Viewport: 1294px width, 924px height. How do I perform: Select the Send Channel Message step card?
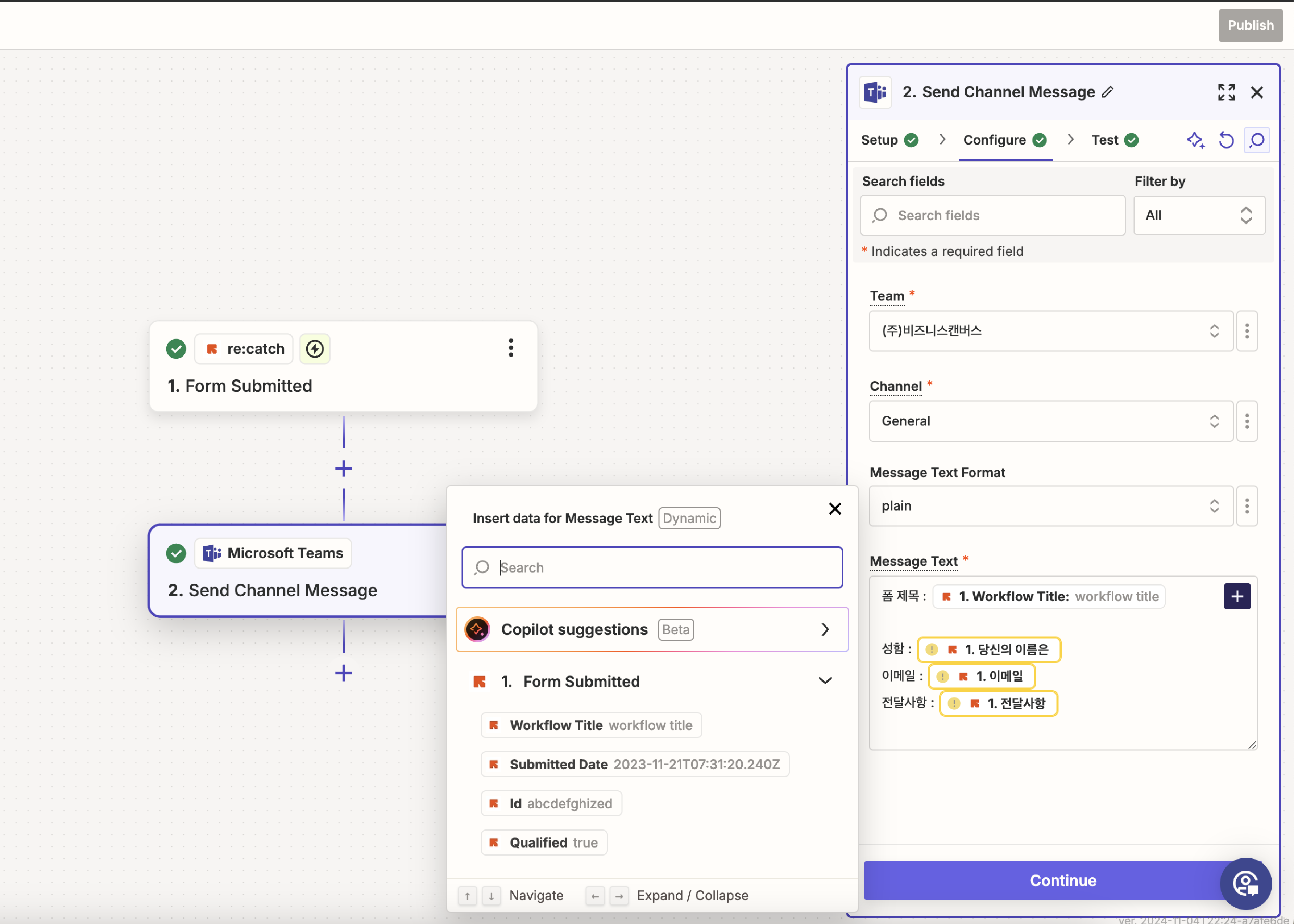[298, 571]
